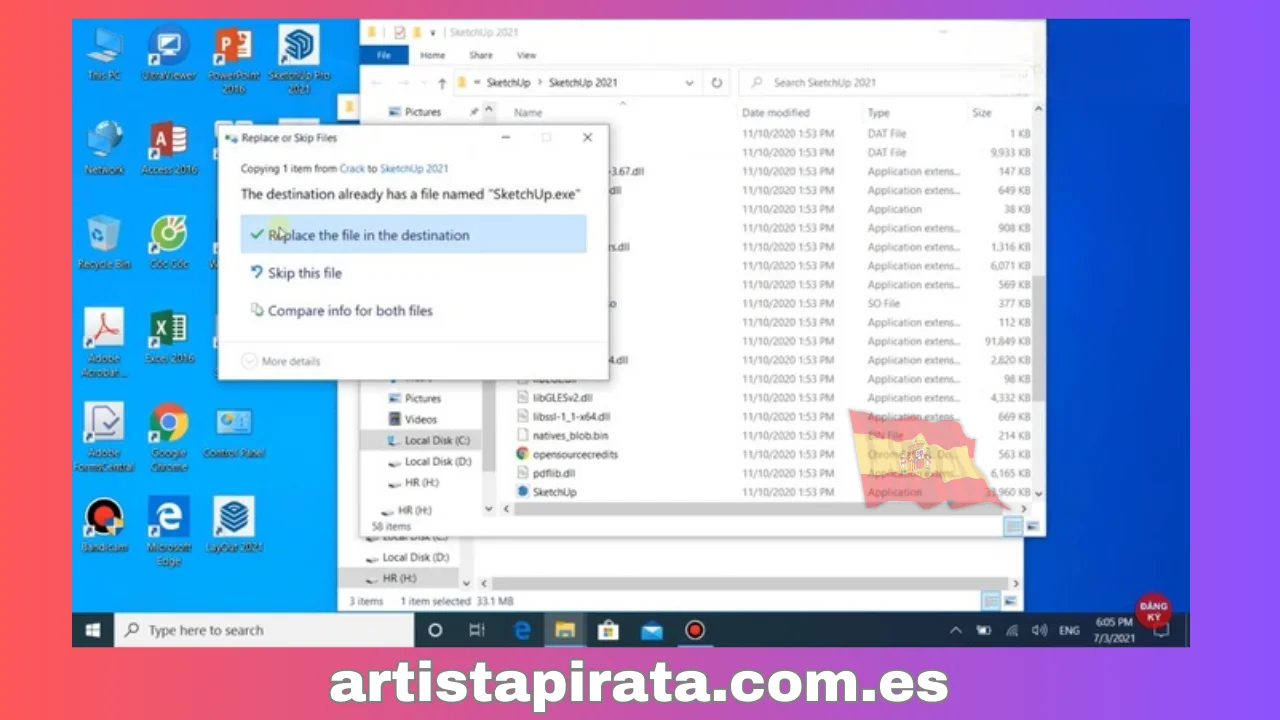
Task: Open the Coc Coc browser shortcut
Action: click(x=169, y=243)
